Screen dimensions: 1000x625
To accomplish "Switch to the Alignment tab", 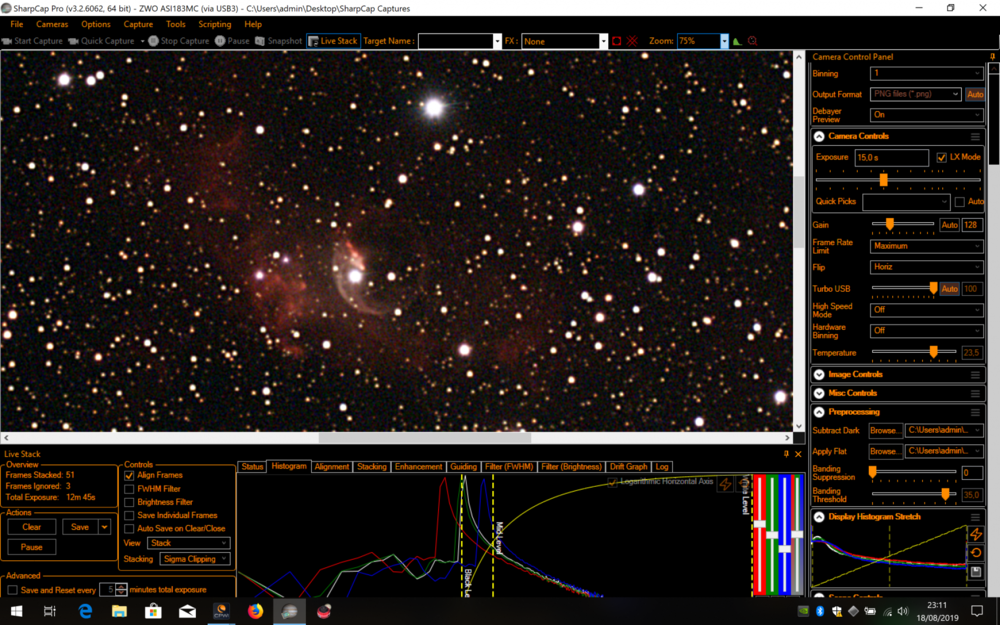I will 332,467.
